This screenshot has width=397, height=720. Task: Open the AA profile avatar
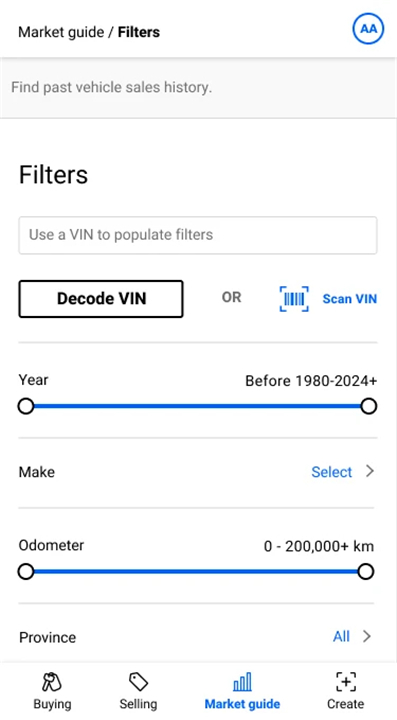[x=368, y=29]
